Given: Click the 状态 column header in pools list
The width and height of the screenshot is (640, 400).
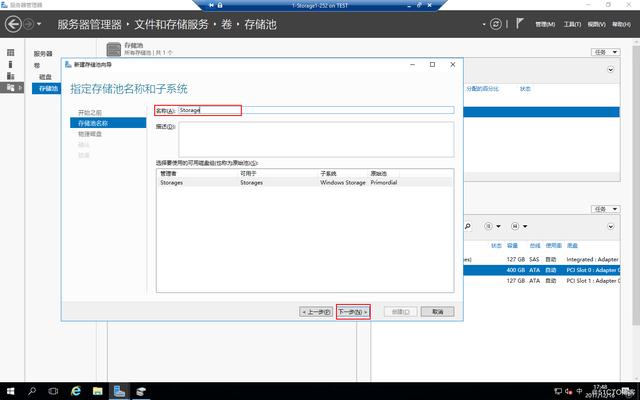Looking at the screenshot, I should click(525, 89).
